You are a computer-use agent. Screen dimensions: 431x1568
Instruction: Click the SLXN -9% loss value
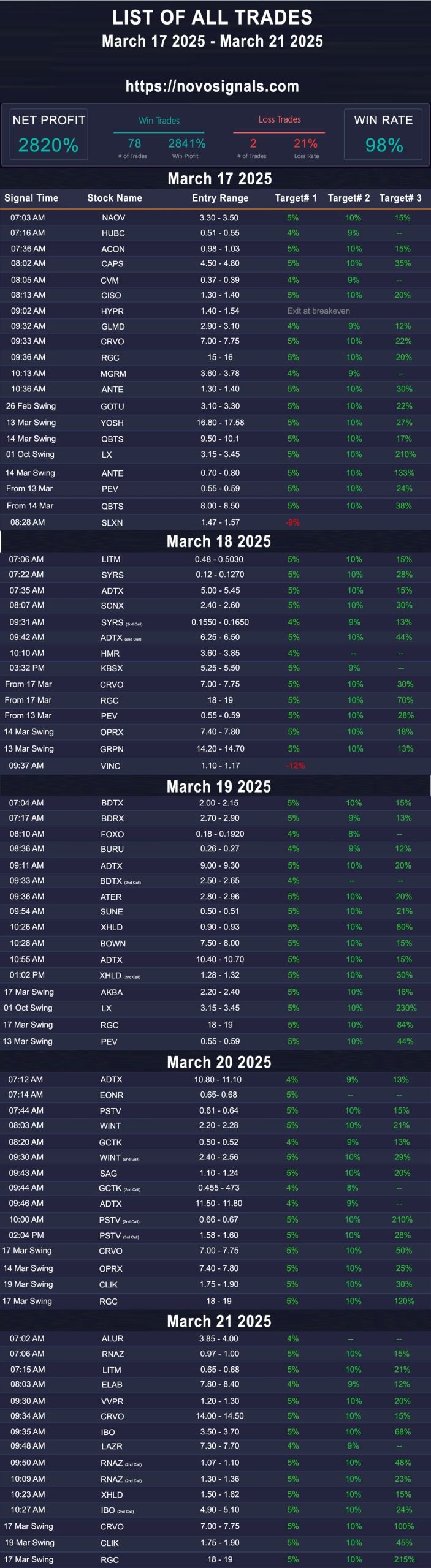pyautogui.click(x=292, y=522)
